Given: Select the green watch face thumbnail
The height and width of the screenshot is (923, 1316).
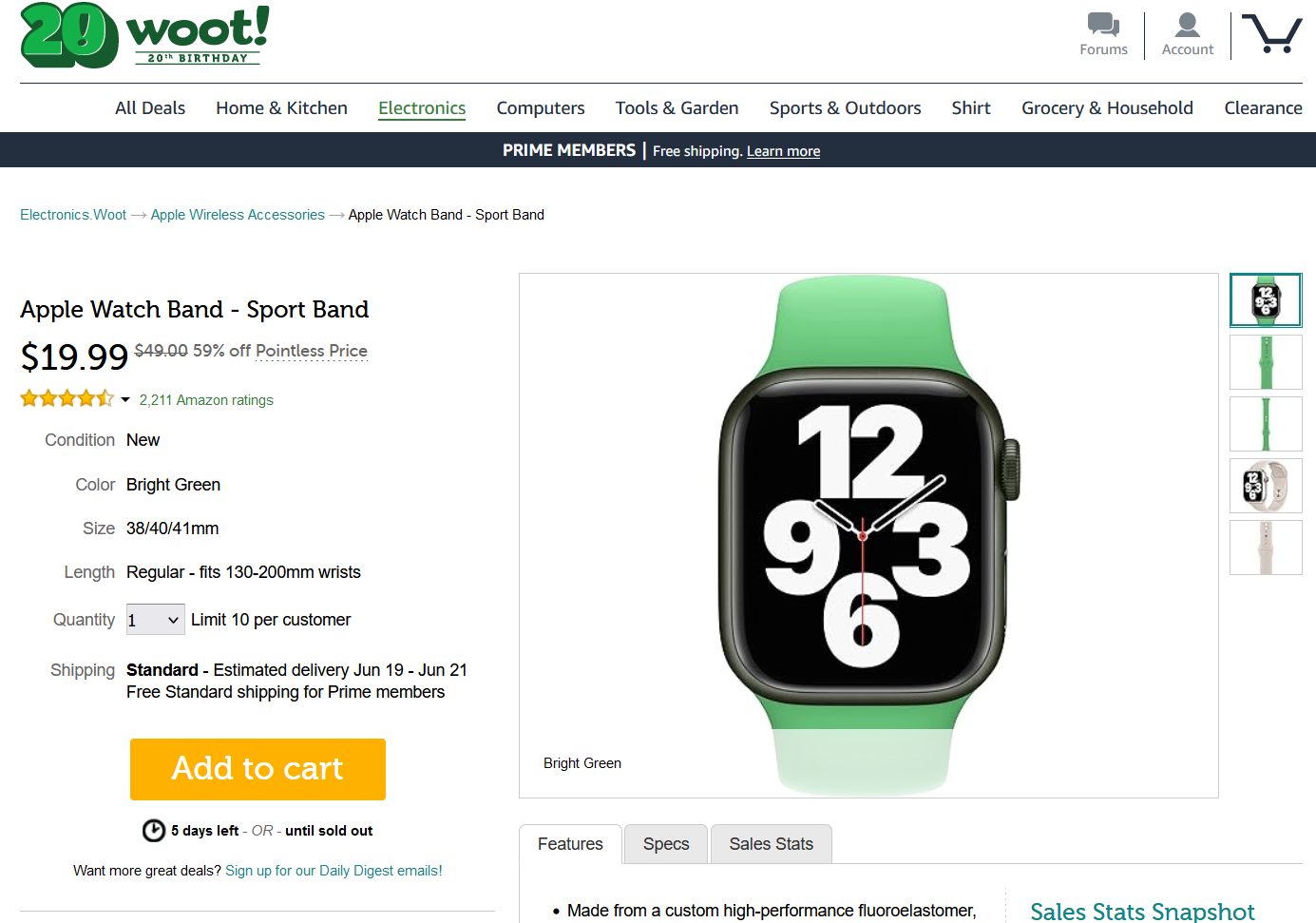Looking at the screenshot, I should click(x=1266, y=300).
